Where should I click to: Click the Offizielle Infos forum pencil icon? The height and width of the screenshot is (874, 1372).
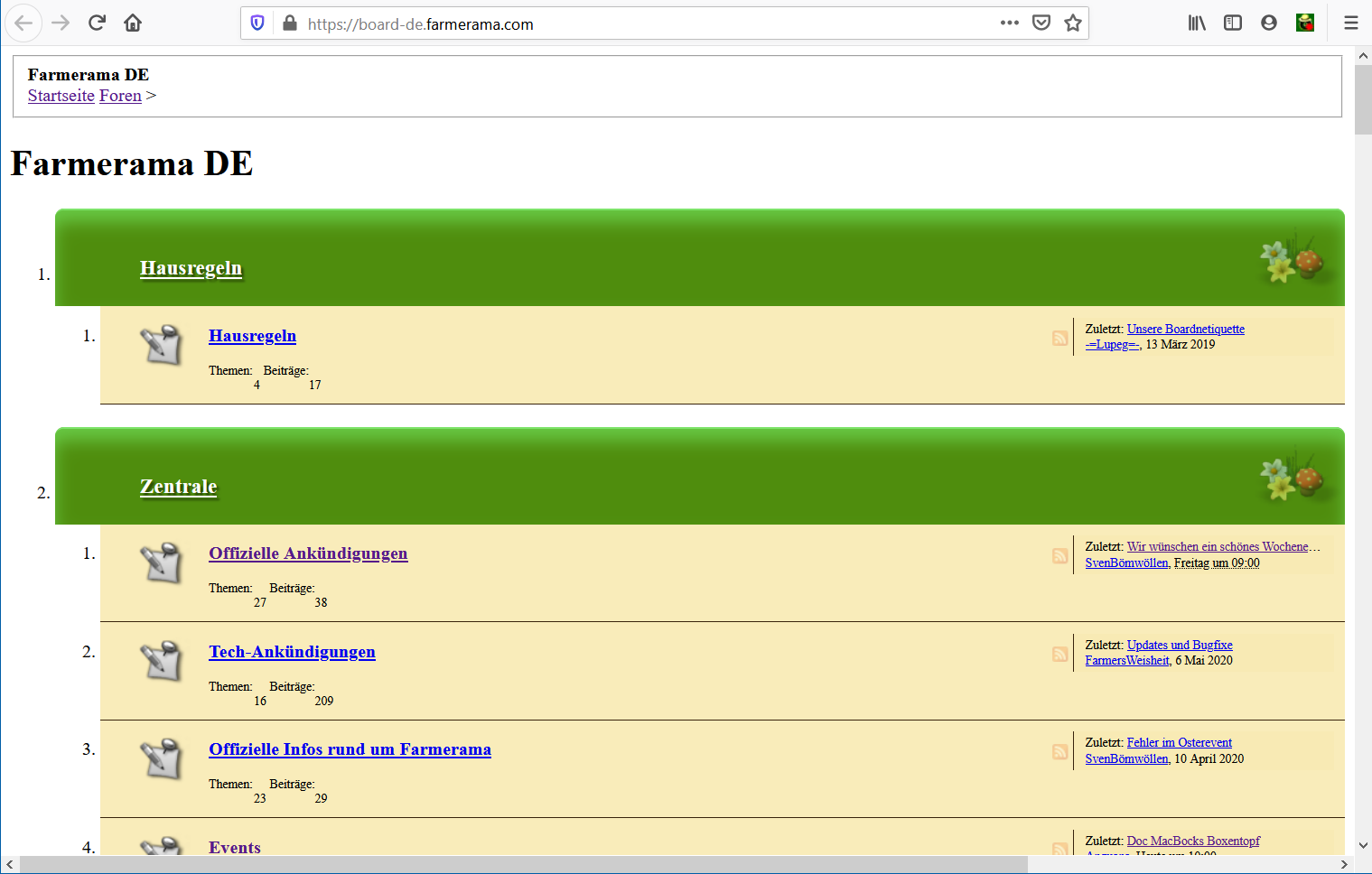[x=163, y=758]
